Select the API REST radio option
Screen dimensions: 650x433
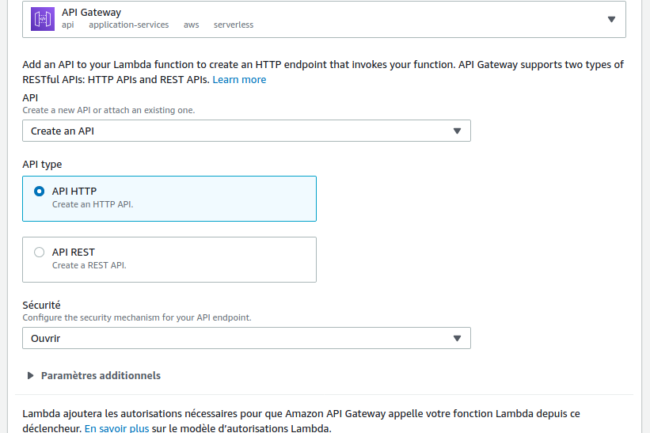pyautogui.click(x=39, y=252)
